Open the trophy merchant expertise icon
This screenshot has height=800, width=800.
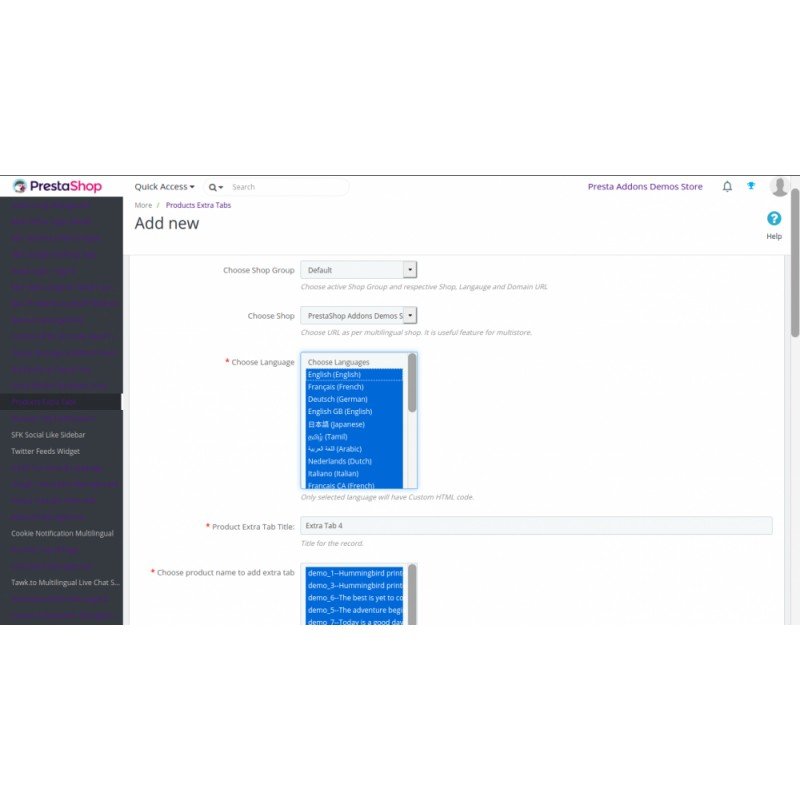[751, 186]
